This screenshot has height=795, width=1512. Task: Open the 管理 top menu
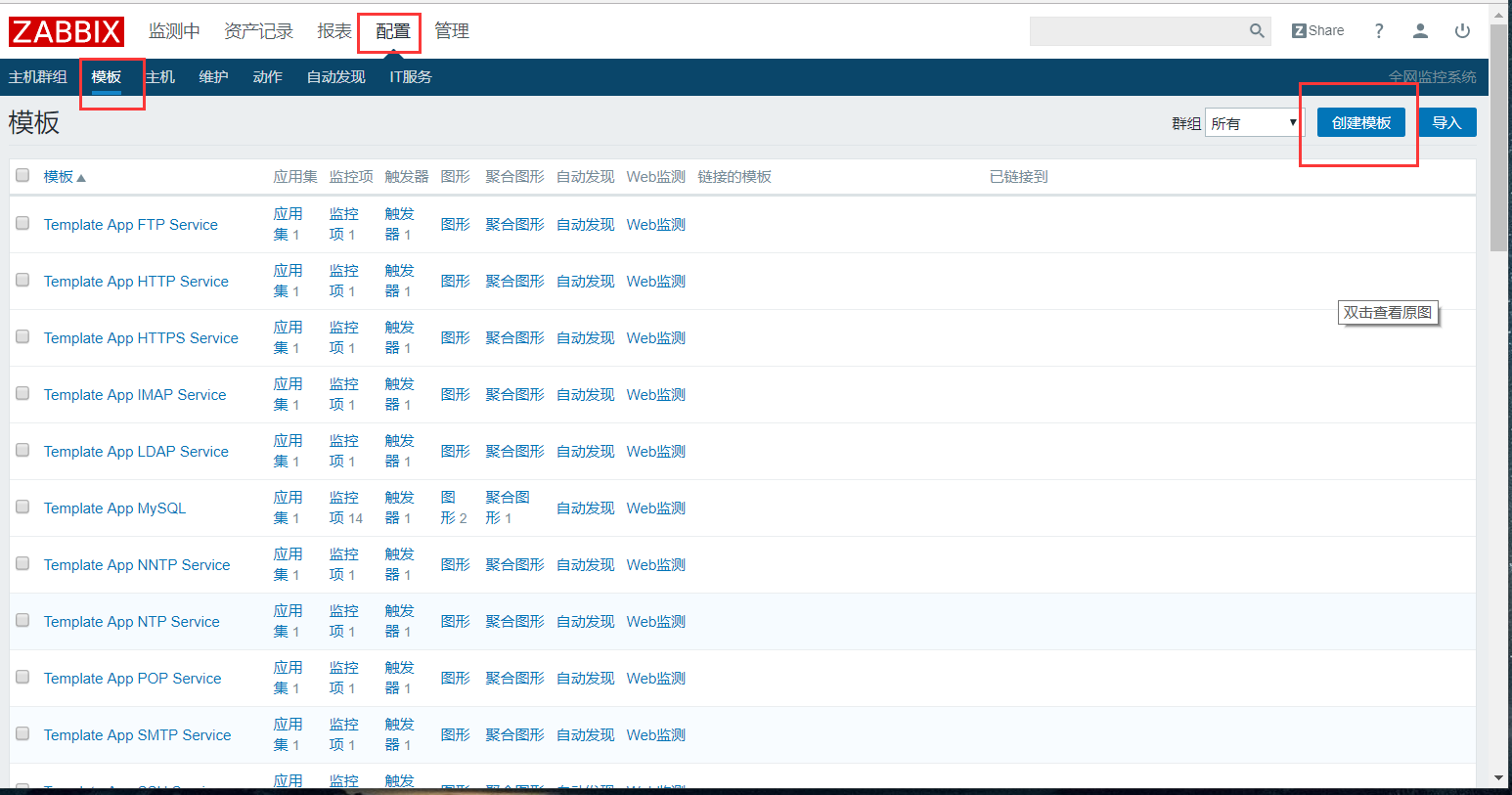pyautogui.click(x=452, y=31)
